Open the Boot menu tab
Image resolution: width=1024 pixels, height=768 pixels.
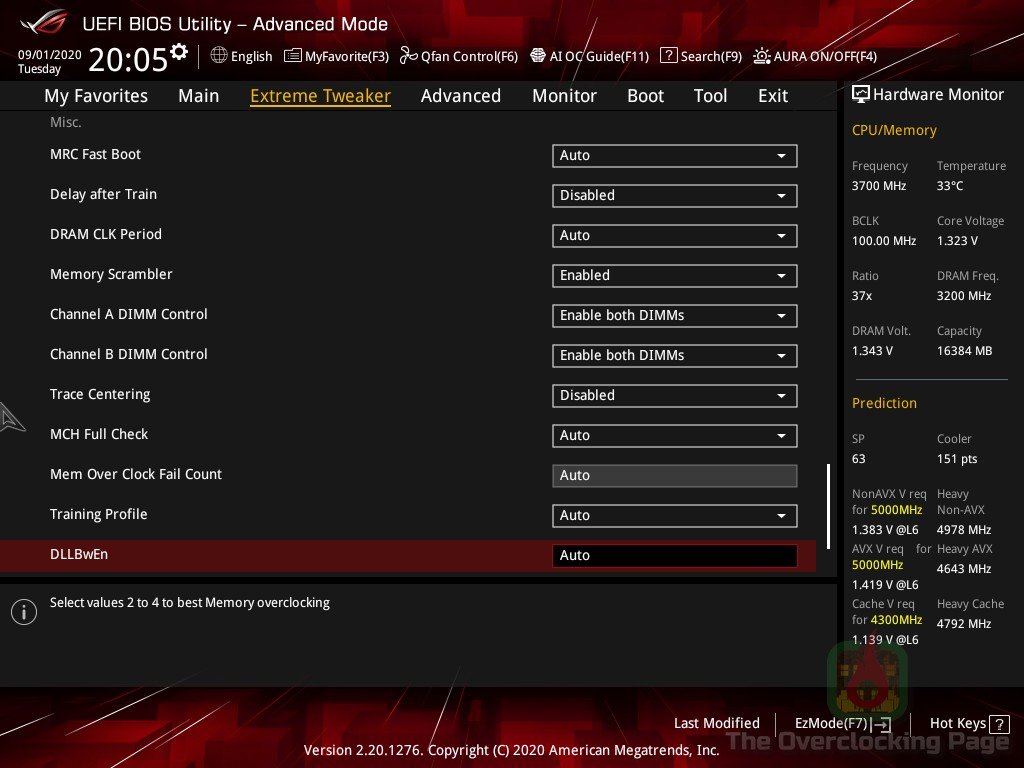645,95
